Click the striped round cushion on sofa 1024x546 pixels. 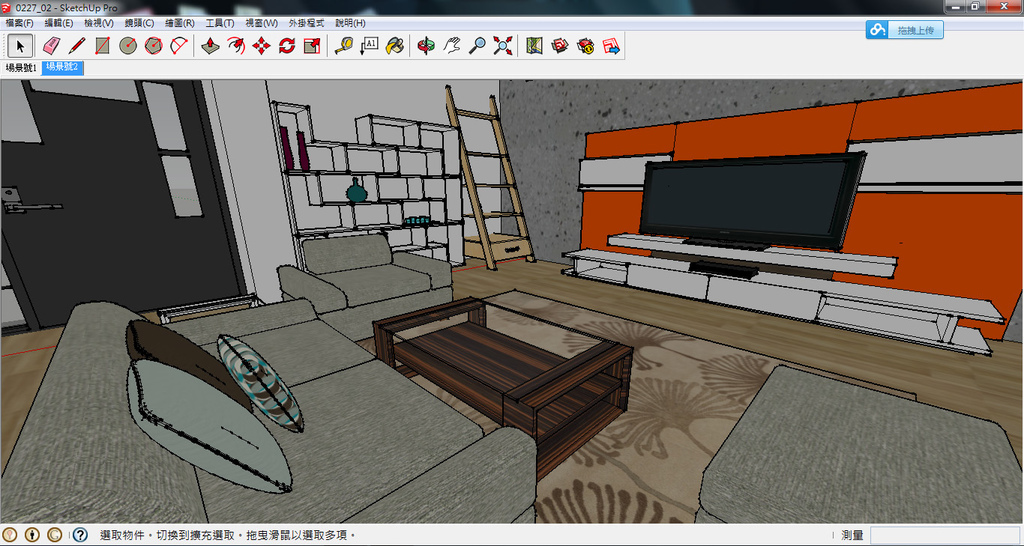click(x=260, y=382)
